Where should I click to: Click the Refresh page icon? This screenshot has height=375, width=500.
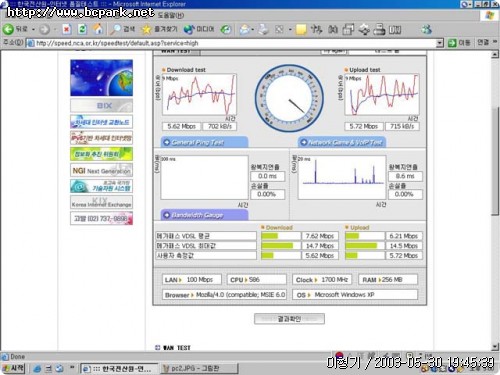pos(82,30)
